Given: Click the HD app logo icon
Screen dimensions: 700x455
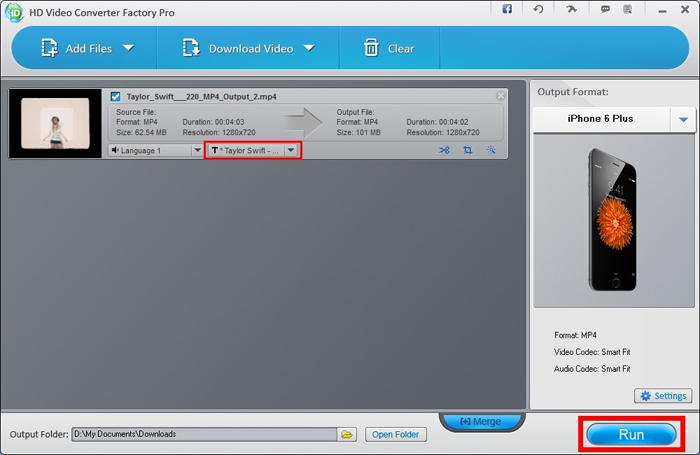Looking at the screenshot, I should [14, 13].
